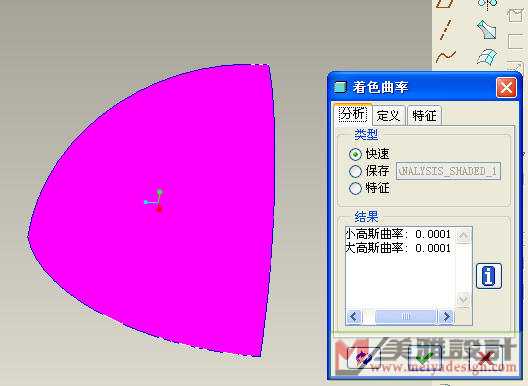
Task: Select the datum axis dashed-line tool
Action: (447, 30)
